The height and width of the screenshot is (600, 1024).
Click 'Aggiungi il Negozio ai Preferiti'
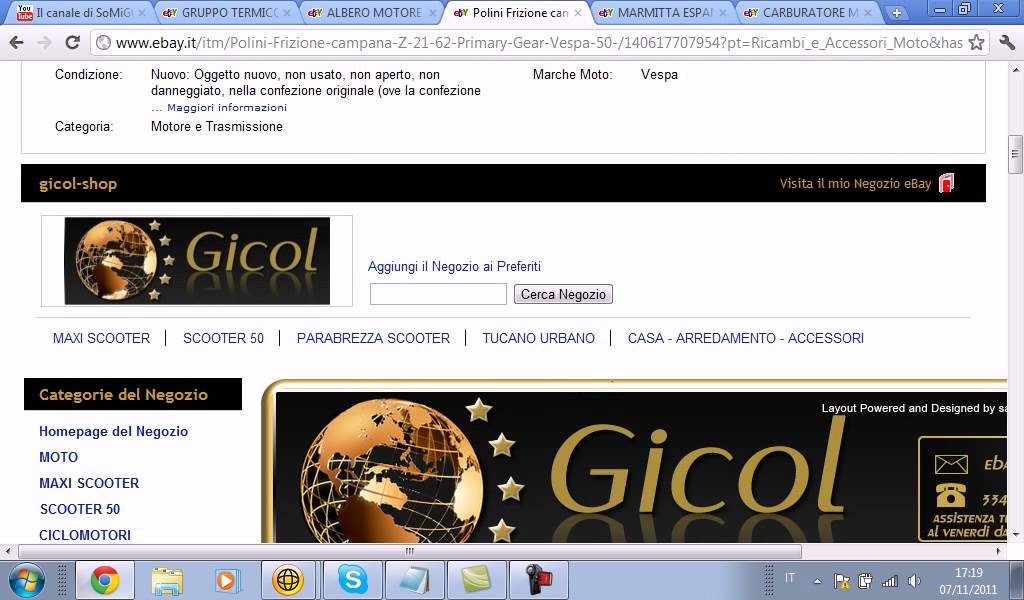coord(454,266)
